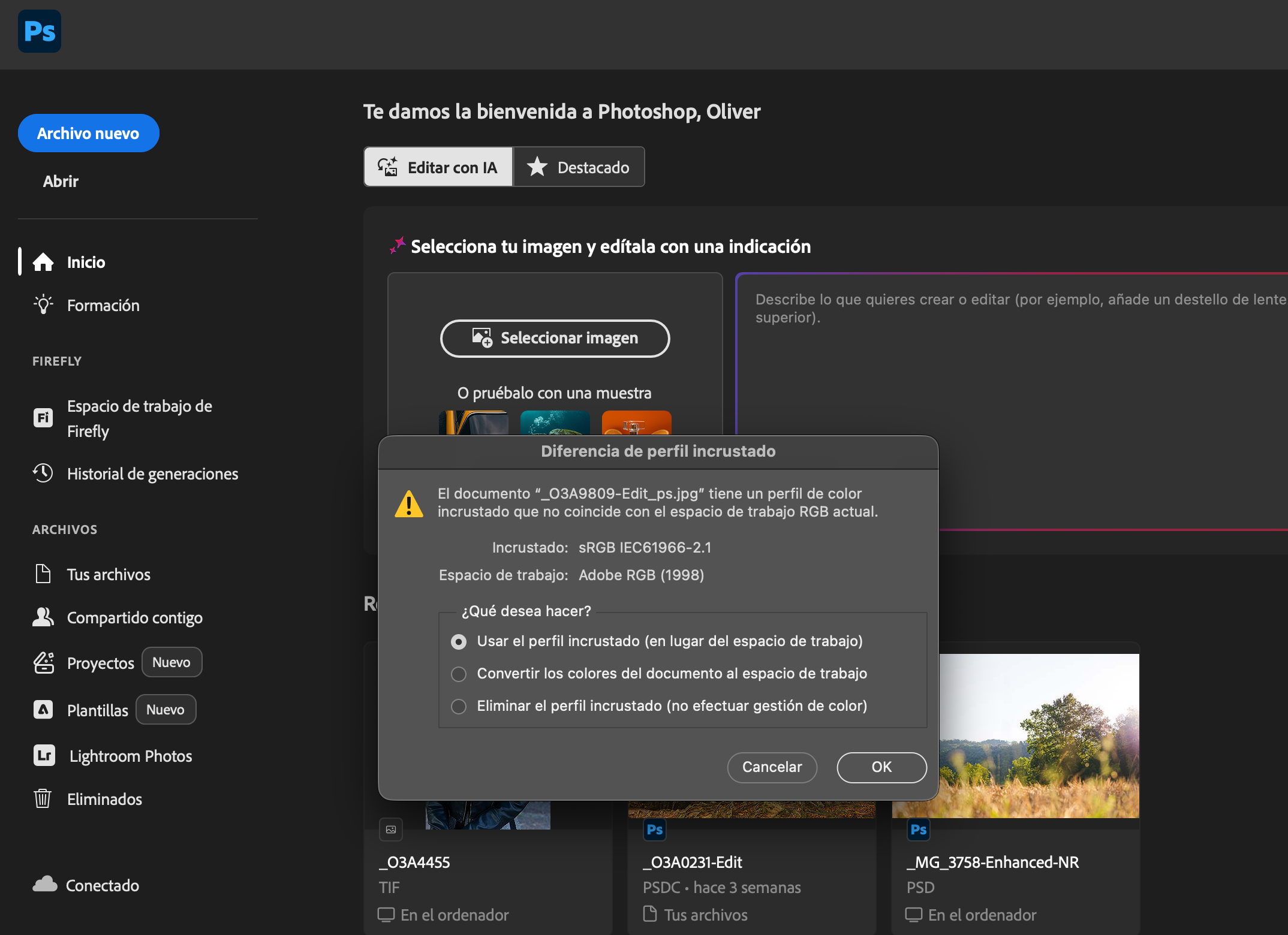Open Tus archivos in the sidebar
Image resolution: width=1288 pixels, height=935 pixels.
pyautogui.click(x=109, y=574)
